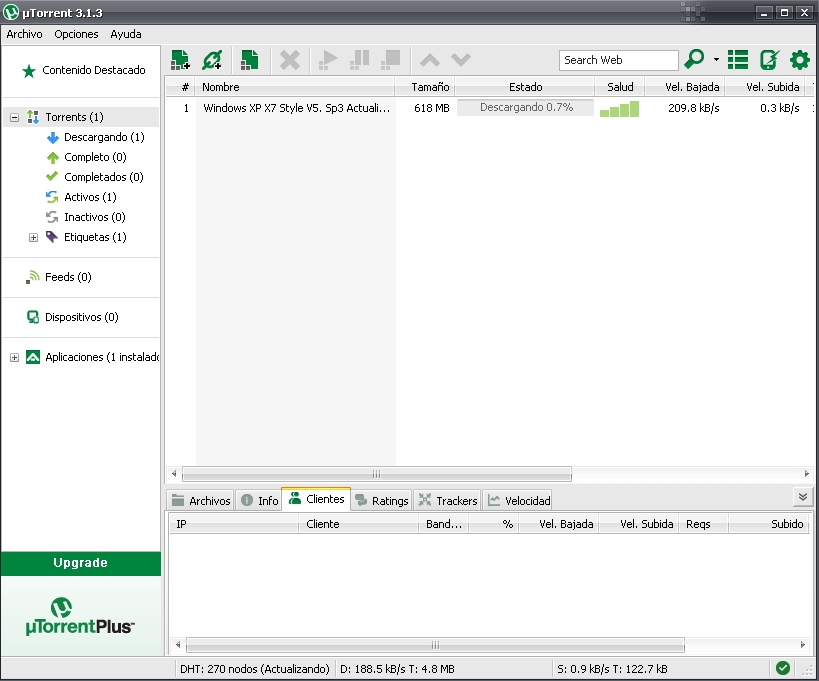
Task: Click the remote/devices toolbar icon
Action: pyautogui.click(x=769, y=60)
